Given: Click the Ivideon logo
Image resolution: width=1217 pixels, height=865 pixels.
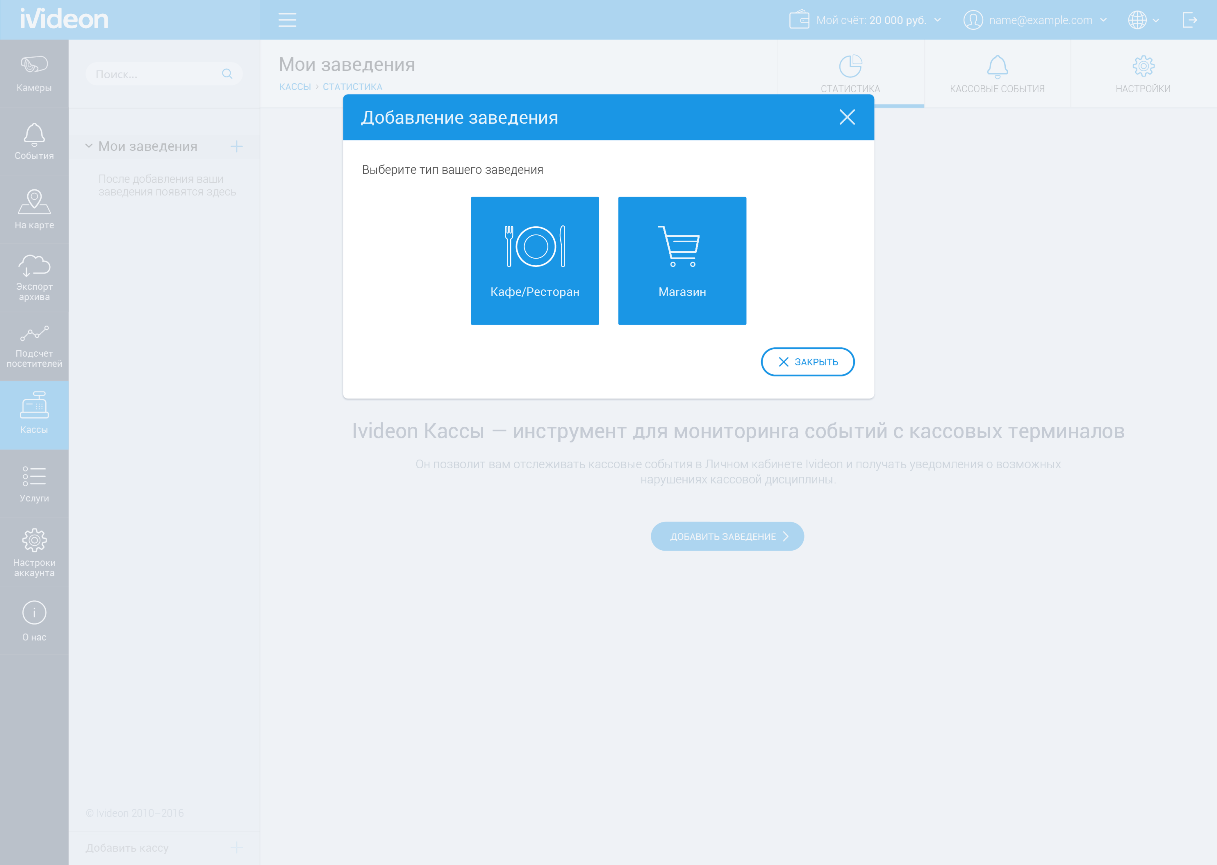Looking at the screenshot, I should pos(64,19).
